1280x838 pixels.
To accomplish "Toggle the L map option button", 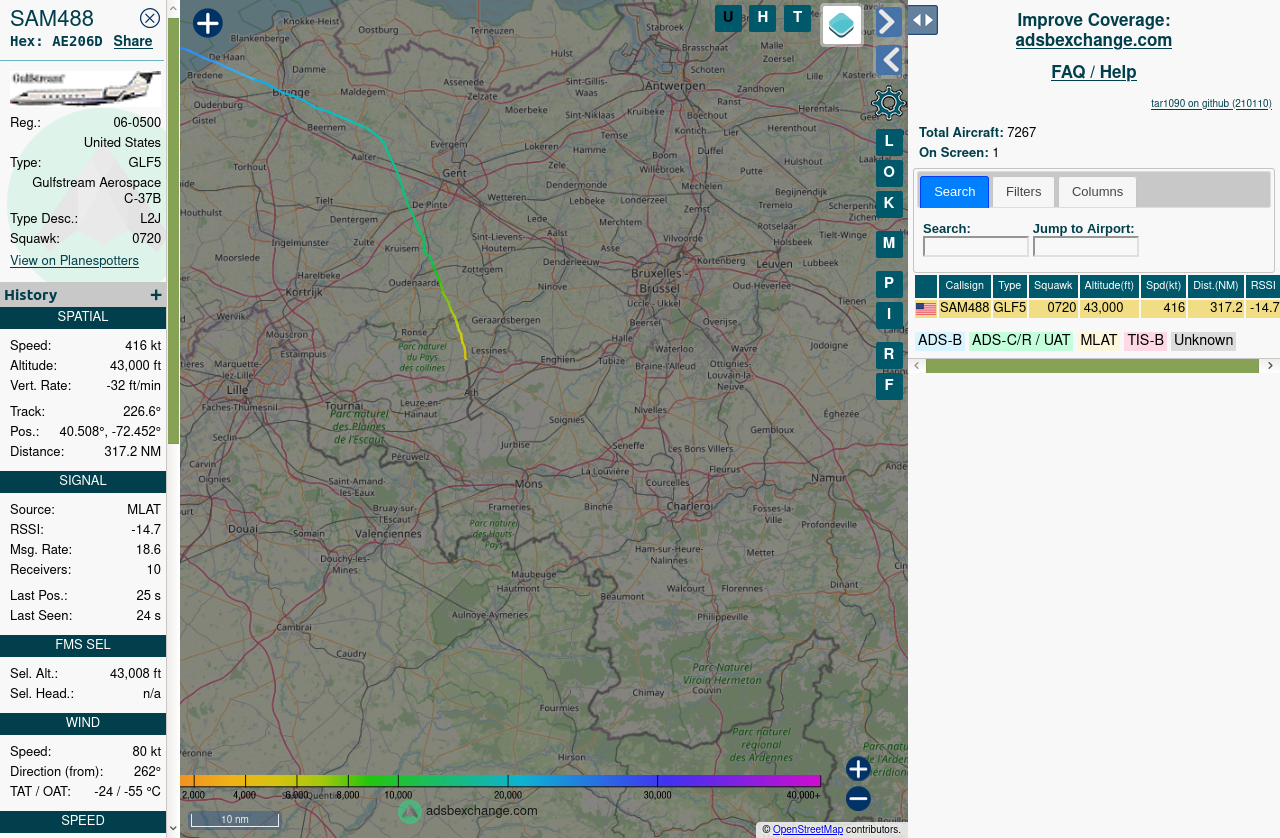I will [x=889, y=142].
